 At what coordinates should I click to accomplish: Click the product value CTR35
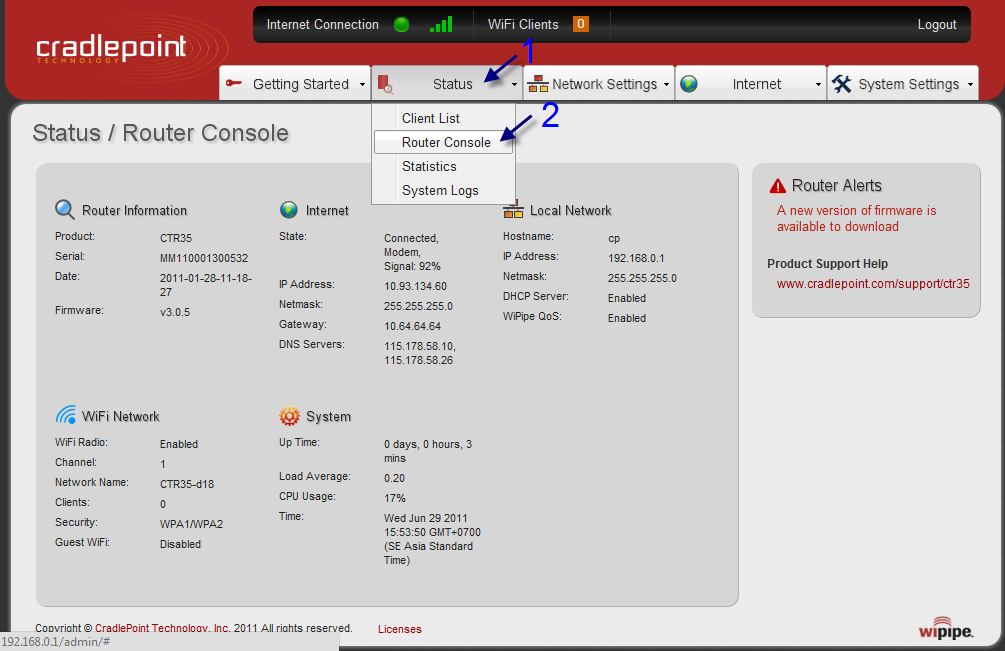(x=176, y=238)
